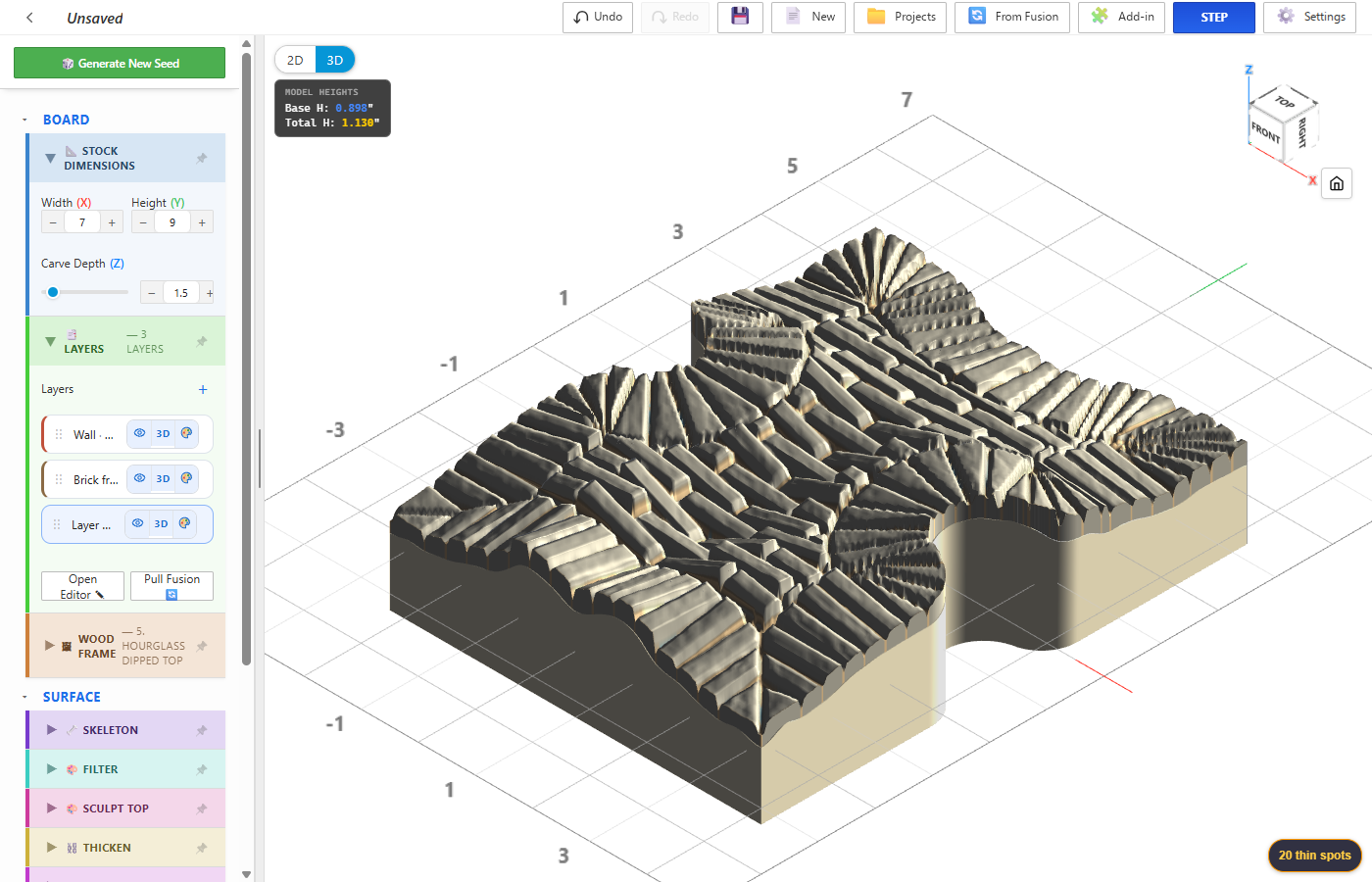Expand the Wood Frame section
The image size is (1372, 882).
[50, 646]
